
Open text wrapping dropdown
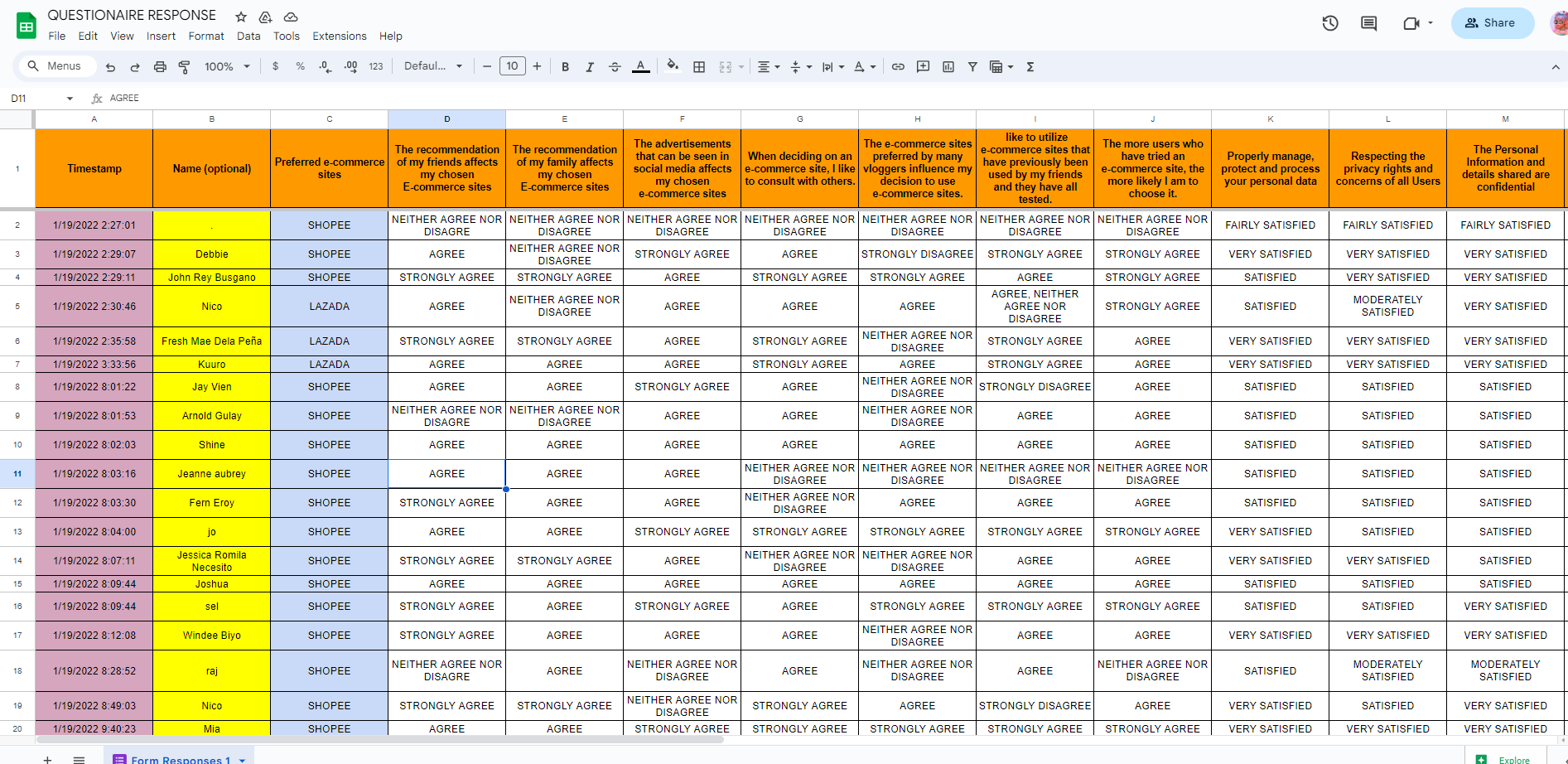click(x=833, y=66)
